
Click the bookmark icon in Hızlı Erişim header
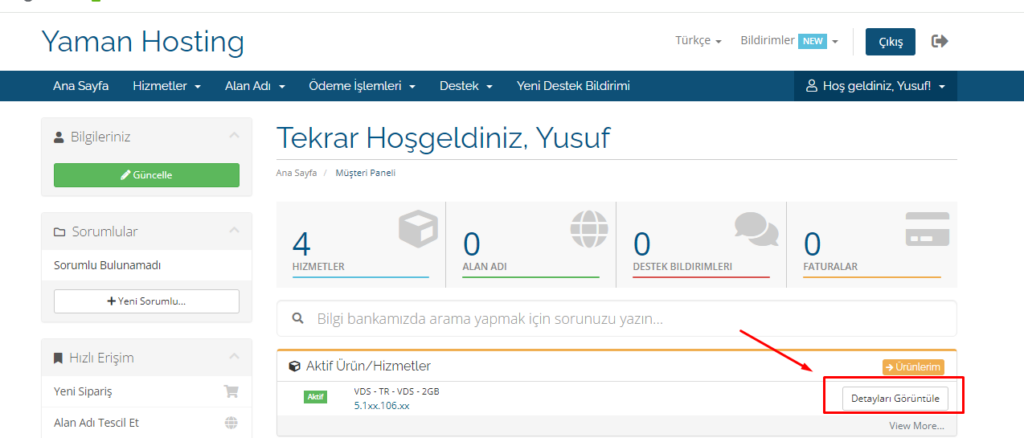click(59, 358)
